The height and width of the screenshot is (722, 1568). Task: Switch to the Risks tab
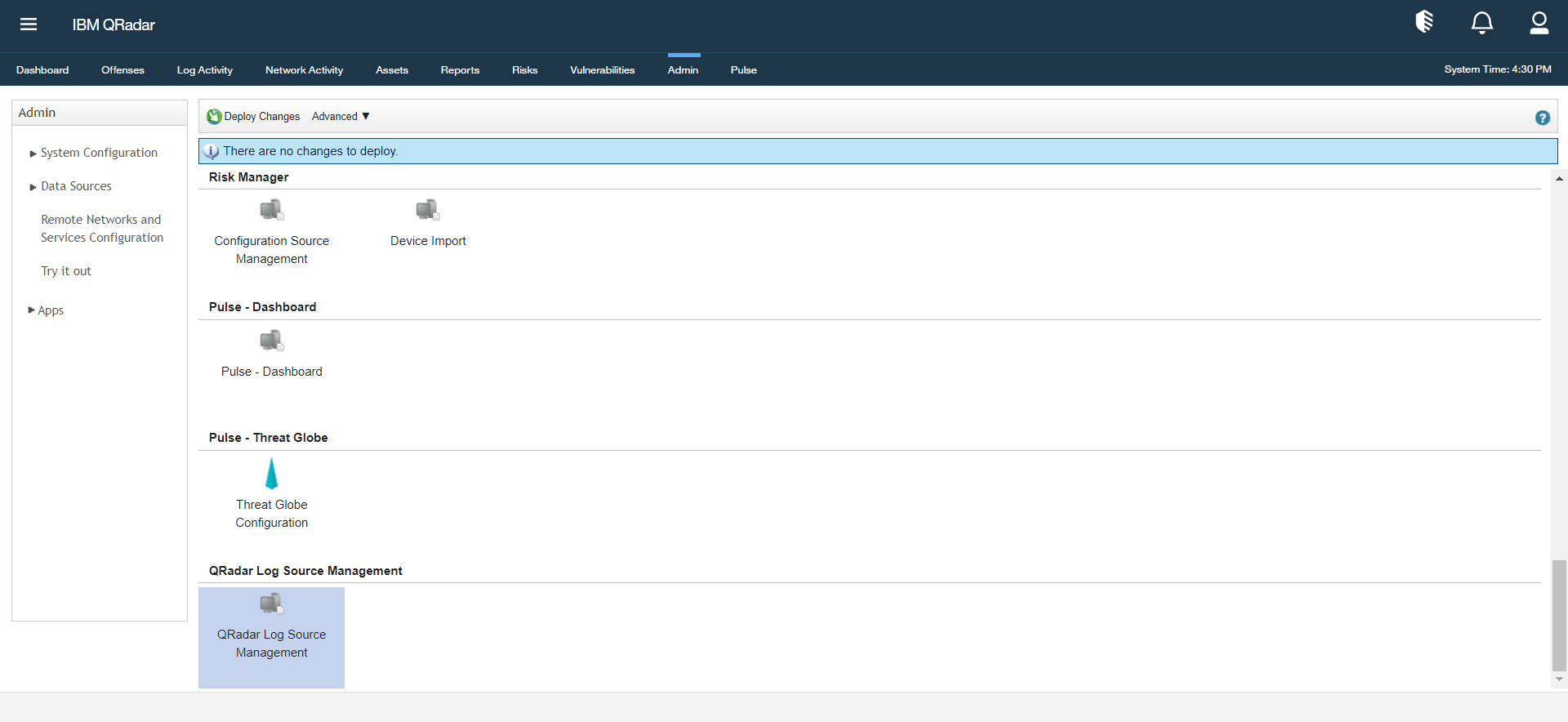pyautogui.click(x=524, y=70)
